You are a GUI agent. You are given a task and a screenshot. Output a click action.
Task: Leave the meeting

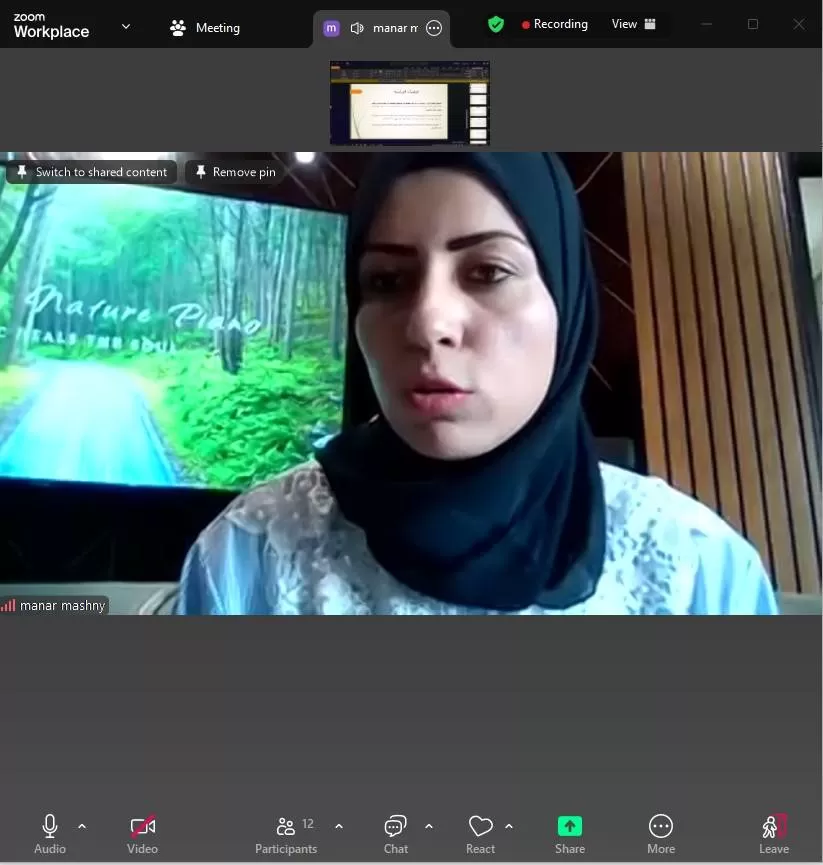pyautogui.click(x=774, y=835)
